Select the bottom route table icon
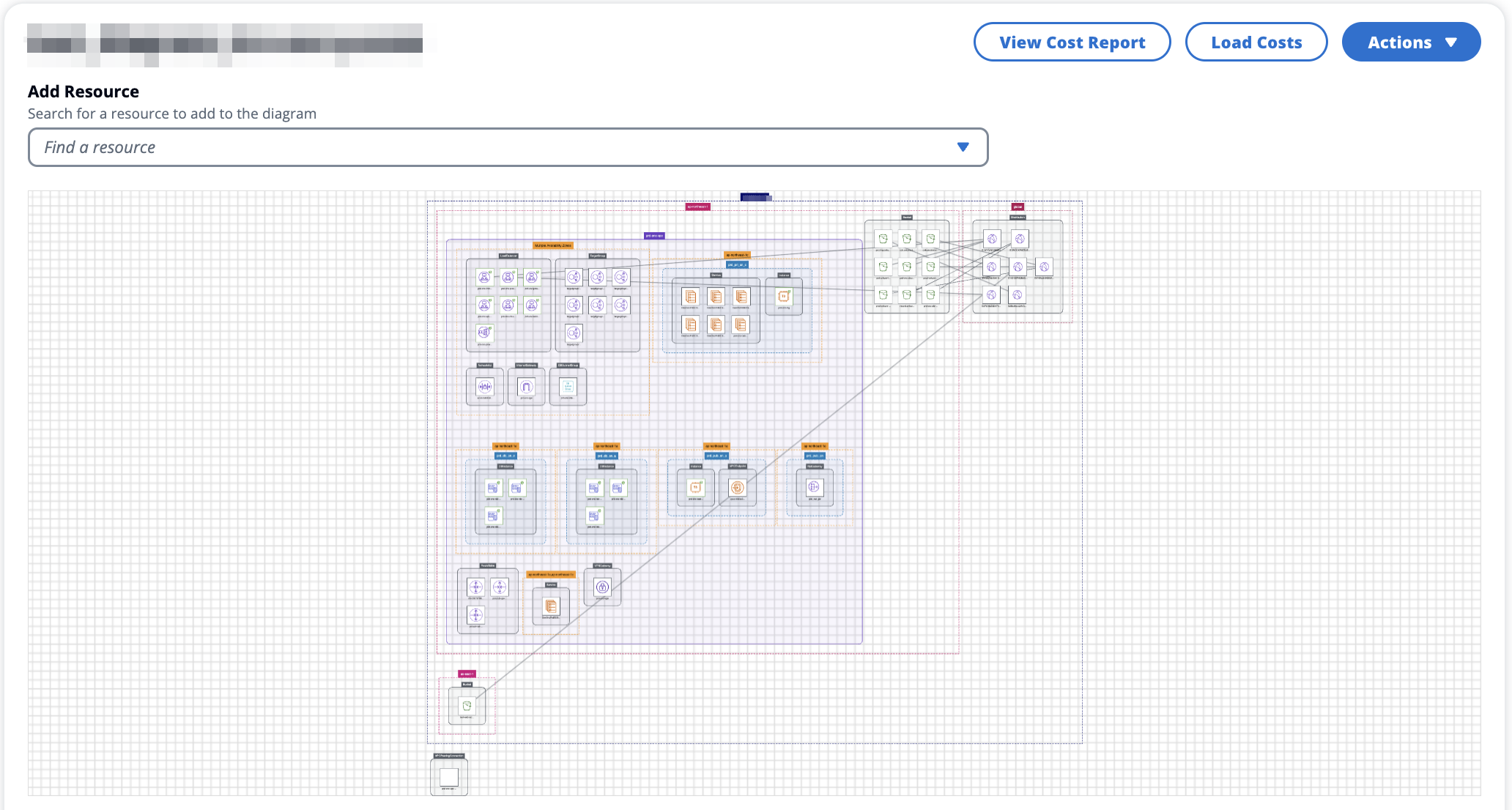The image size is (1512, 810). click(475, 614)
